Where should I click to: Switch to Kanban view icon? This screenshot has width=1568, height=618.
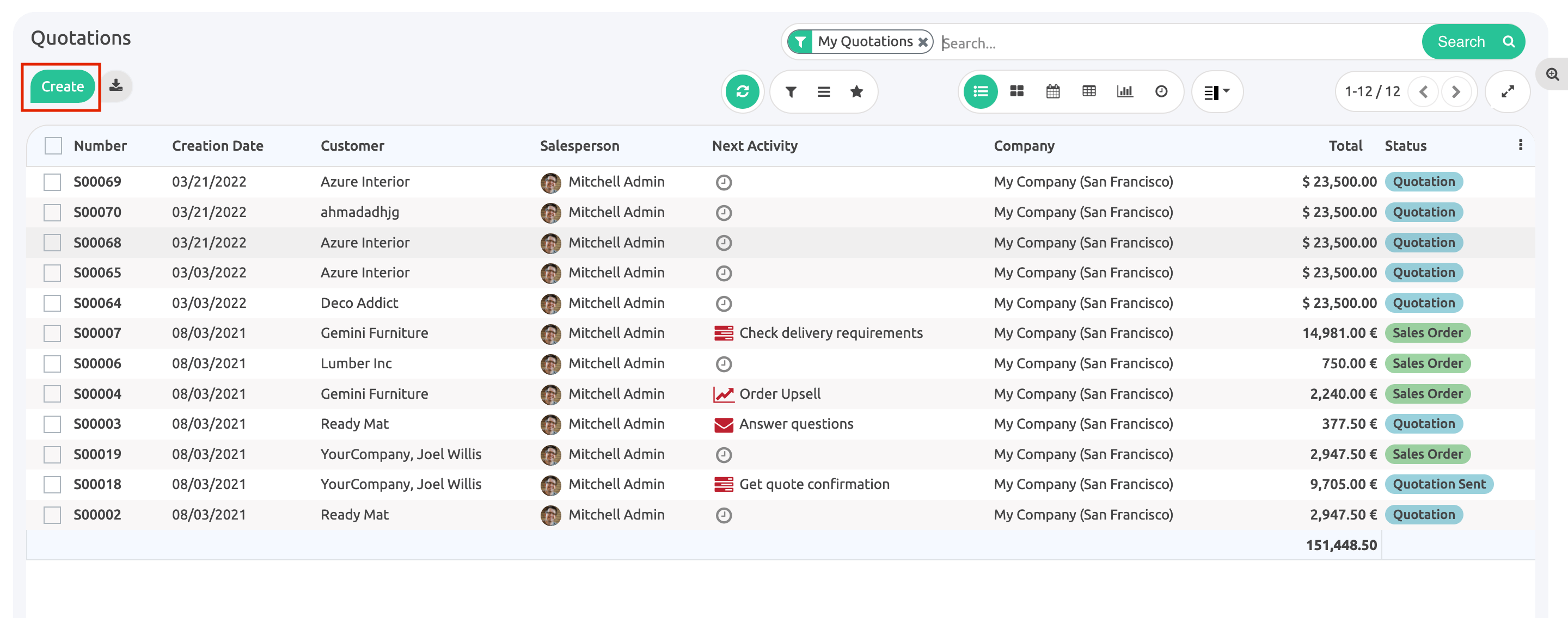click(1016, 92)
